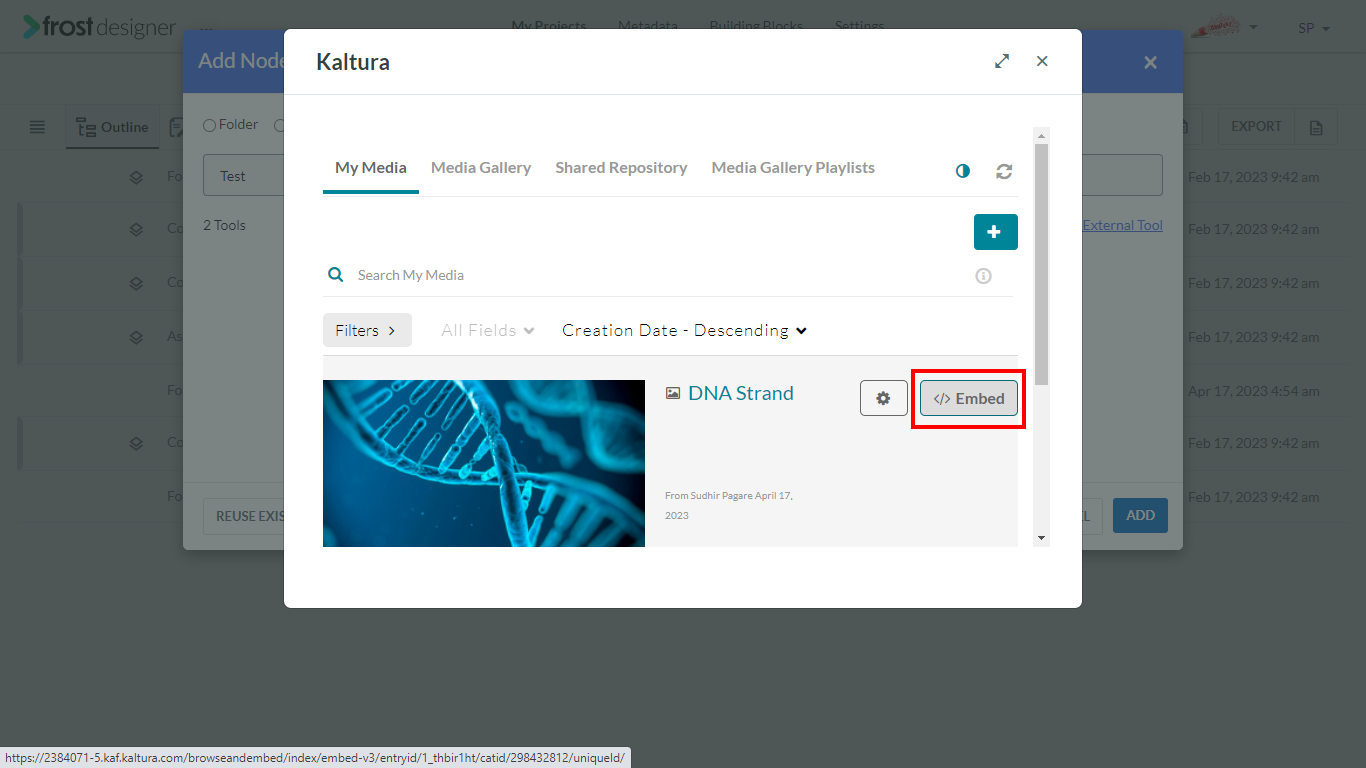Viewport: 1366px width, 768px height.
Task: Click the Search My Media field
Action: pos(660,275)
